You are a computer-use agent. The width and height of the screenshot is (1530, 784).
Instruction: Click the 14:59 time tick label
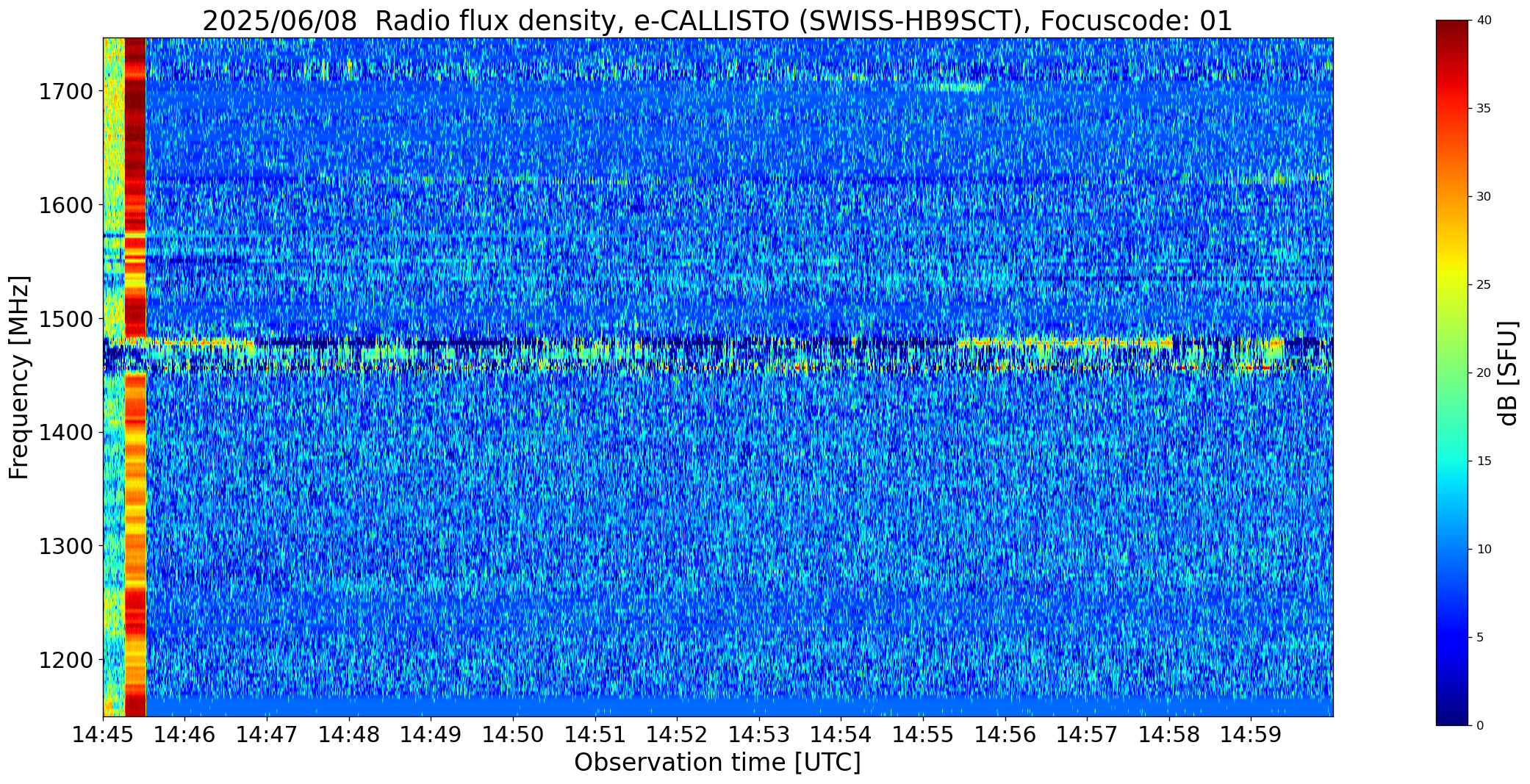coord(1251,734)
